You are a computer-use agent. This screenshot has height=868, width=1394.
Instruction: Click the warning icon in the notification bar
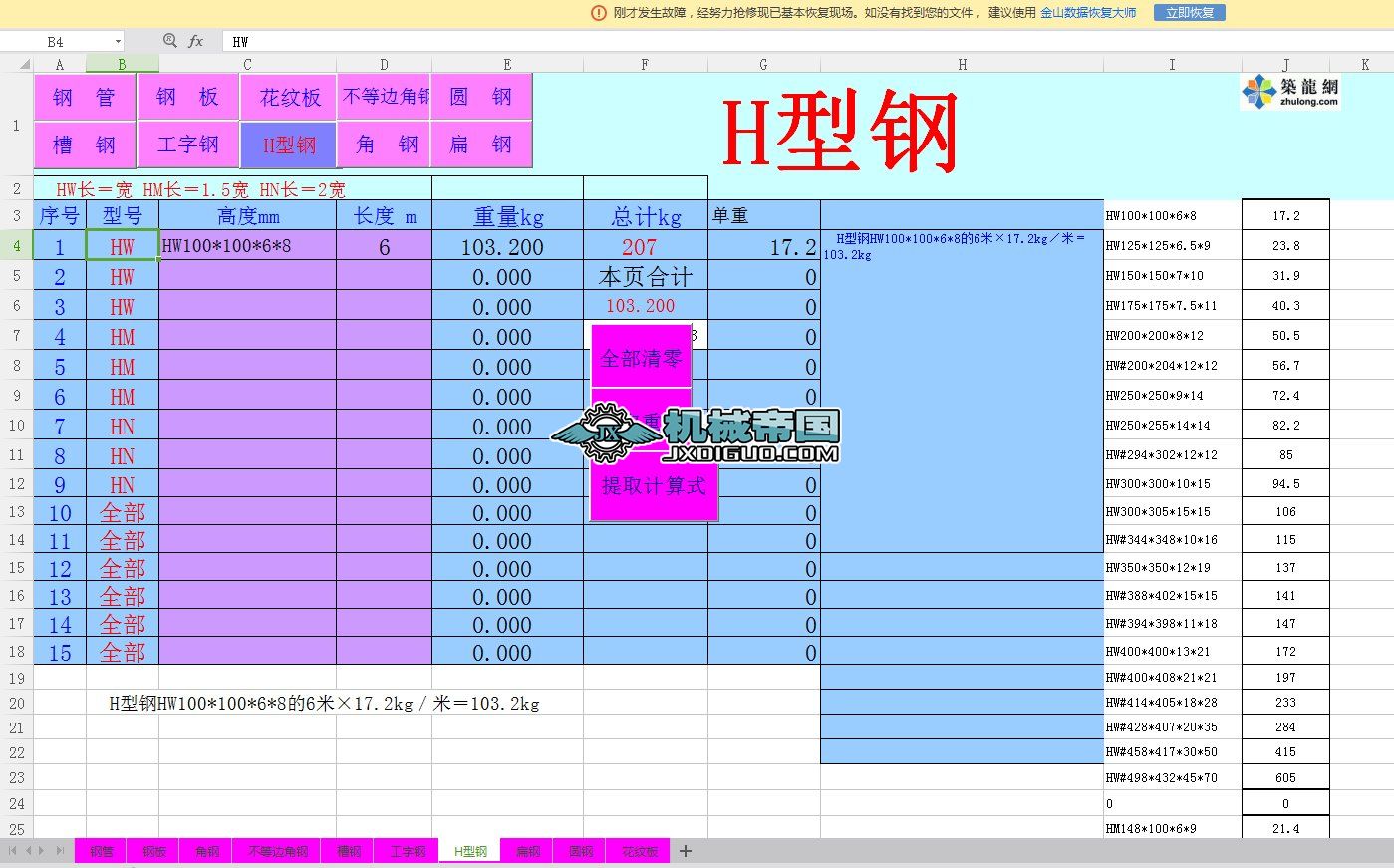point(599,13)
